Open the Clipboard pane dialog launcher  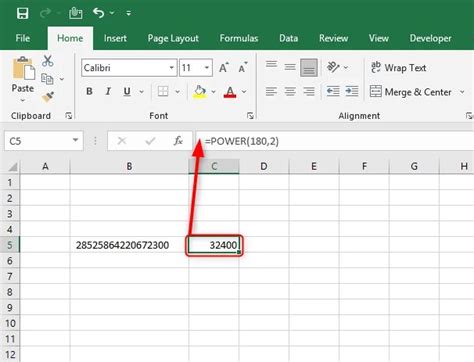(69, 116)
